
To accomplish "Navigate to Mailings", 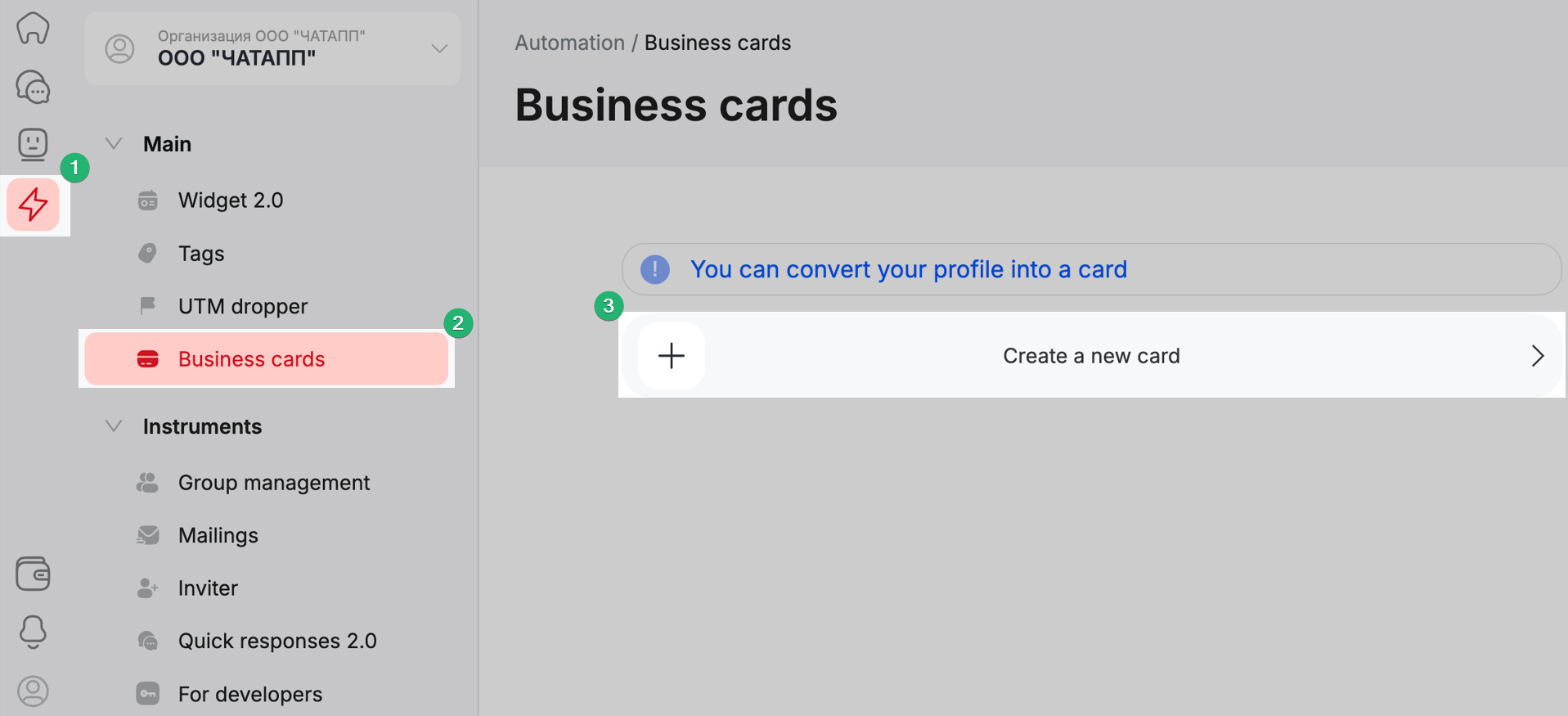I will click(218, 535).
